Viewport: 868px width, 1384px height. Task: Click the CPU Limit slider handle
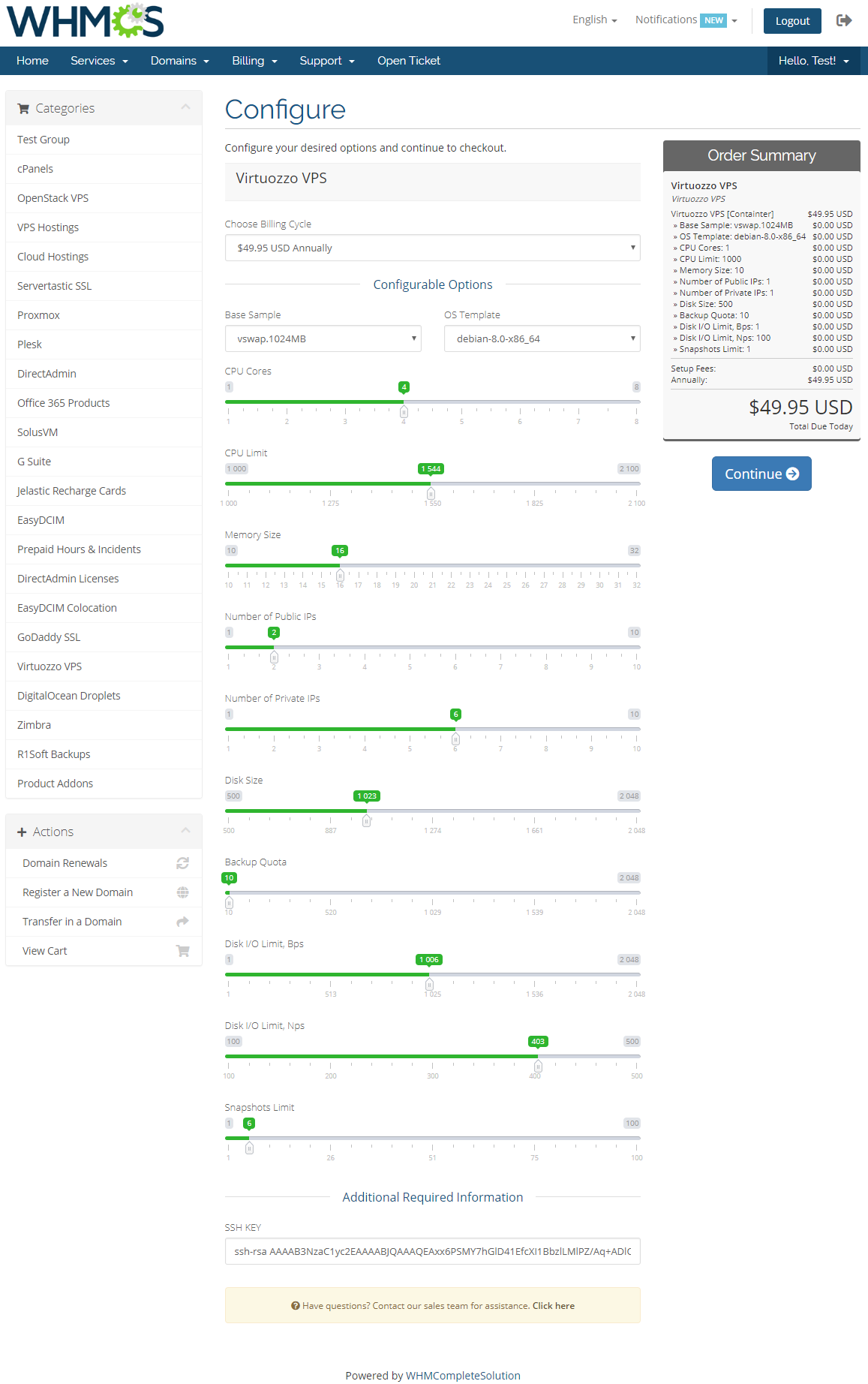(431, 493)
